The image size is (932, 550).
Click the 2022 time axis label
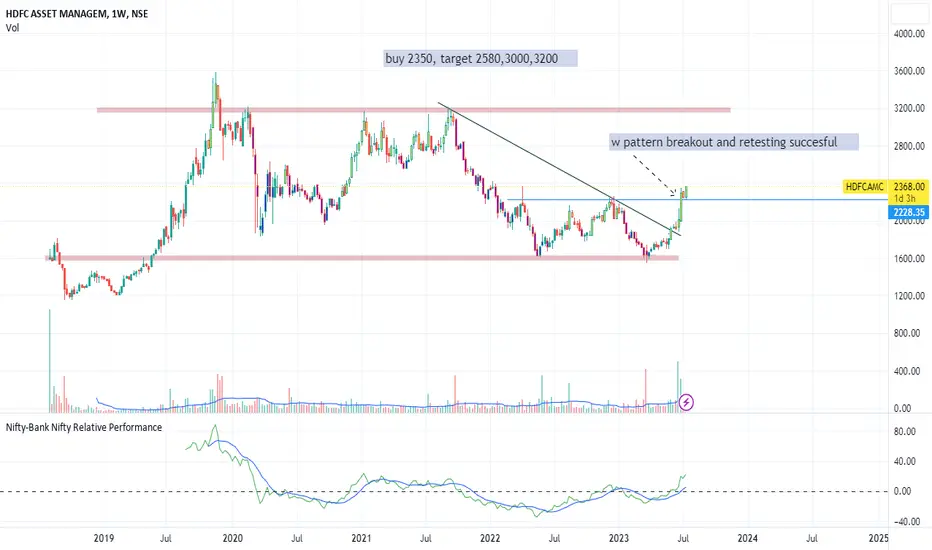coord(490,538)
